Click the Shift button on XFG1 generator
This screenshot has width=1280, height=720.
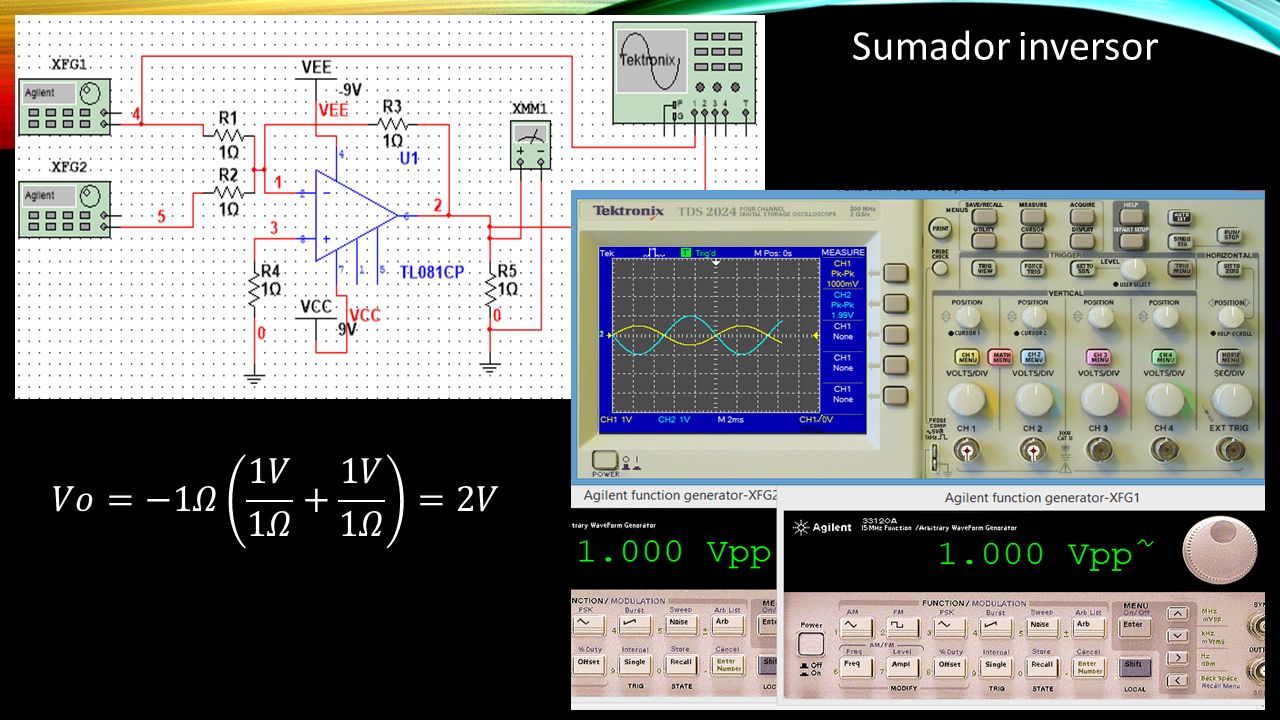[1135, 667]
